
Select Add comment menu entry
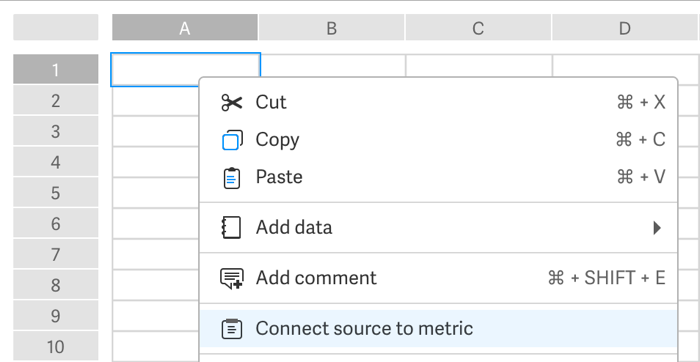[x=438, y=278]
